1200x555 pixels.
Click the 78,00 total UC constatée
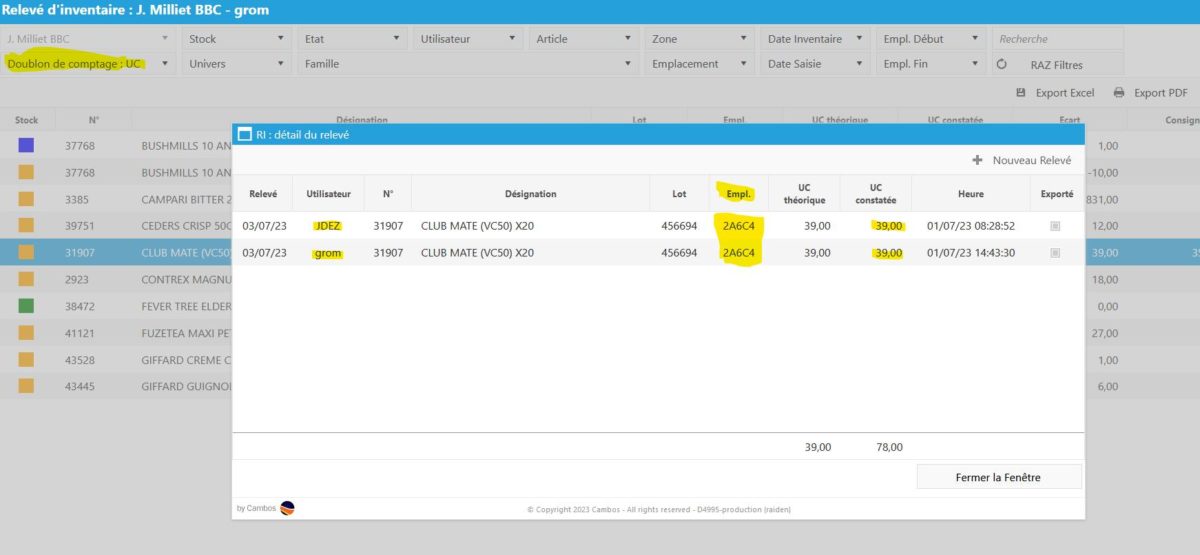(888, 447)
